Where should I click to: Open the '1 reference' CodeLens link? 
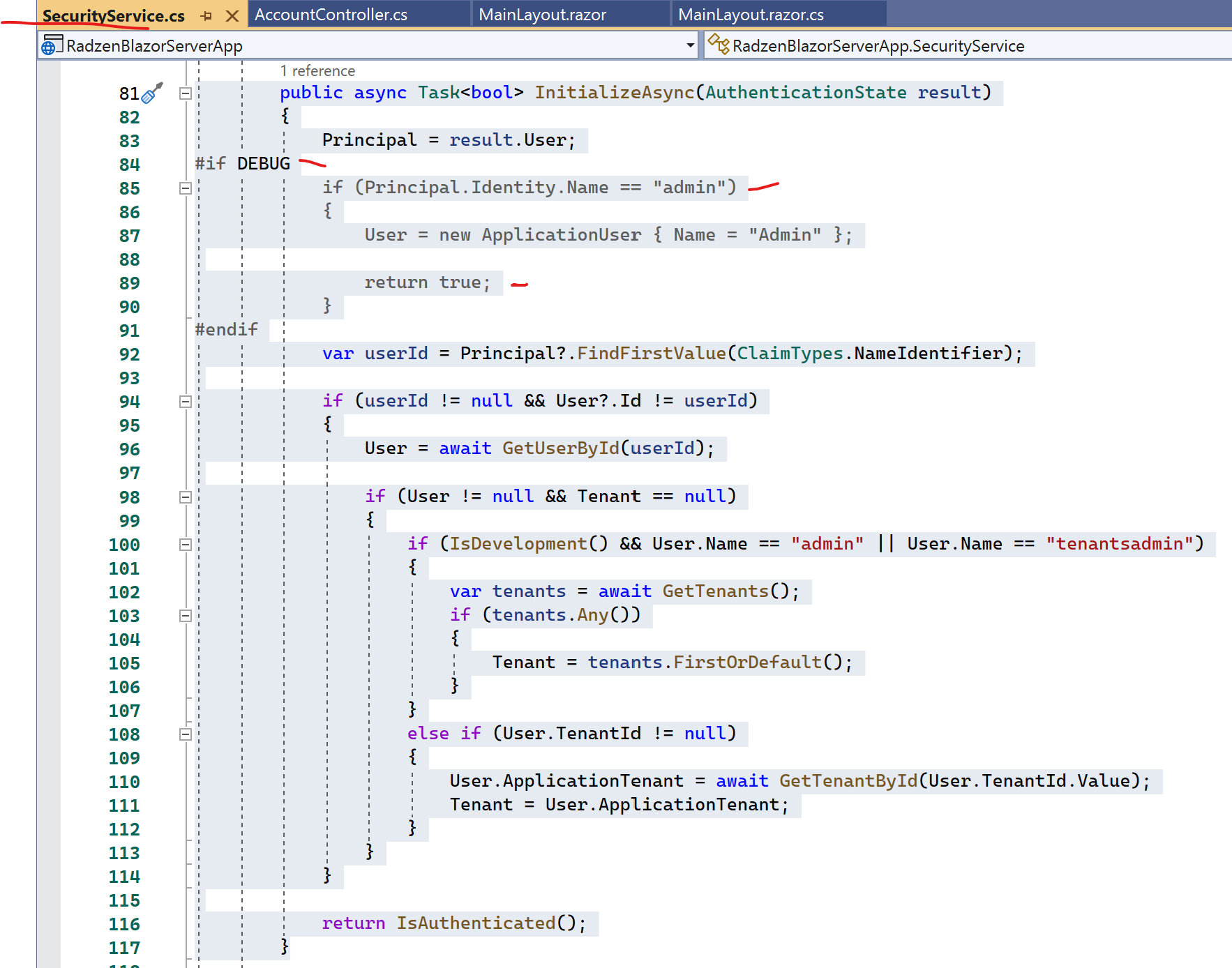click(317, 71)
